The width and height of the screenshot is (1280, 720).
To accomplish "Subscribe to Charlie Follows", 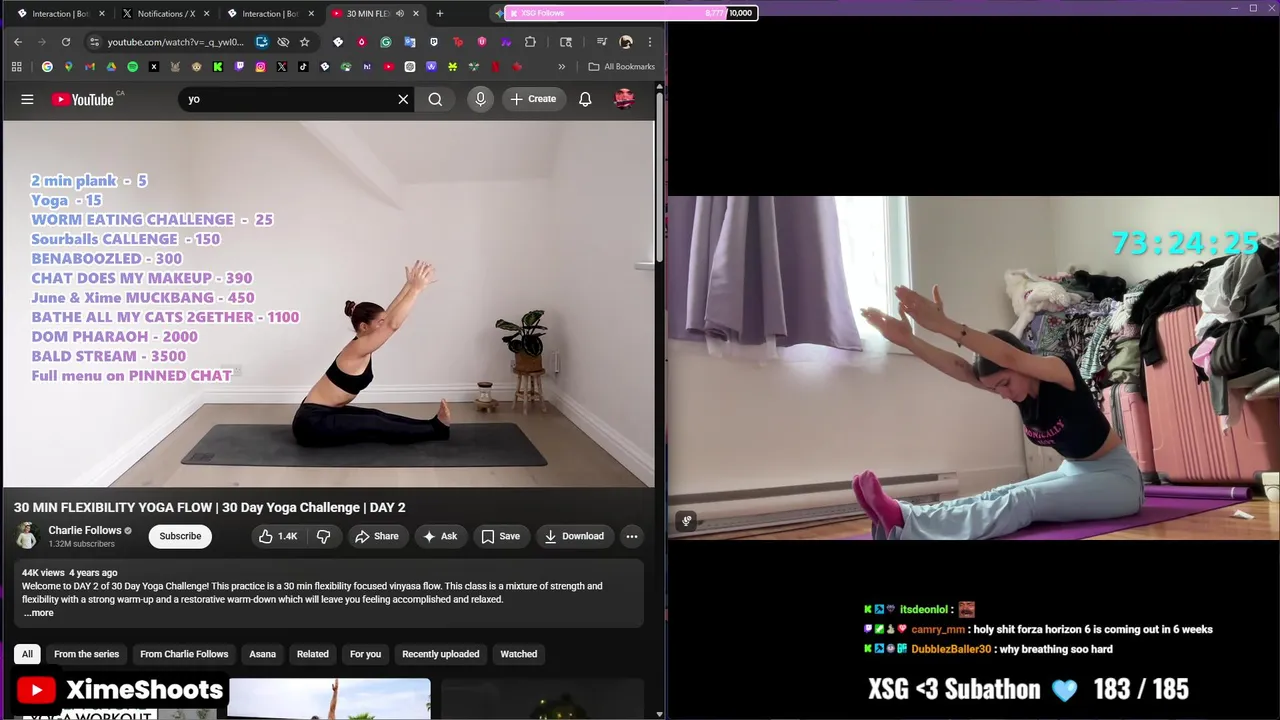I will (x=180, y=536).
